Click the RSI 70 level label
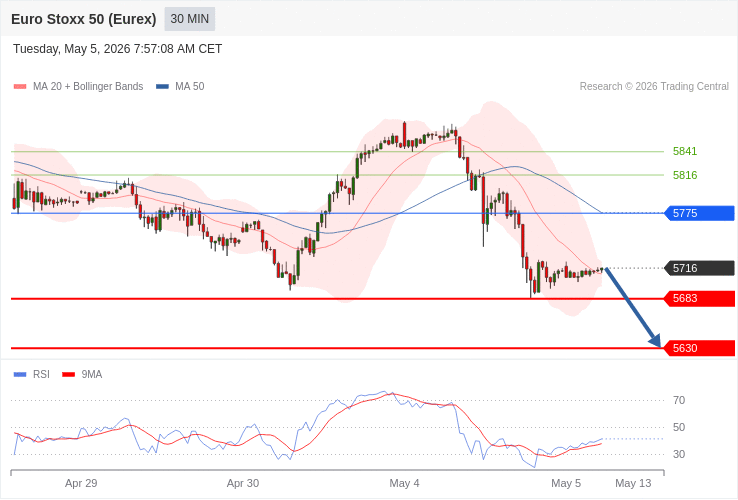Image resolution: width=738 pixels, height=500 pixels. [x=679, y=401]
